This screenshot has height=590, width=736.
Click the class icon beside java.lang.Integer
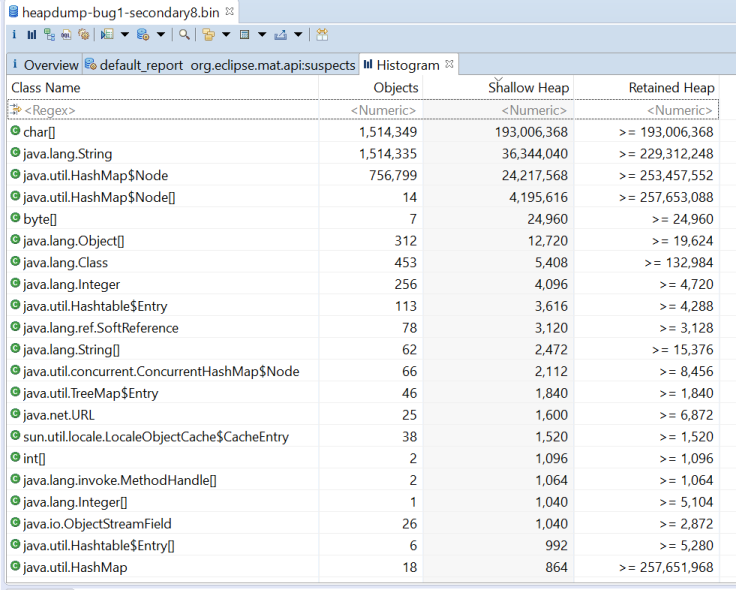click(x=15, y=284)
